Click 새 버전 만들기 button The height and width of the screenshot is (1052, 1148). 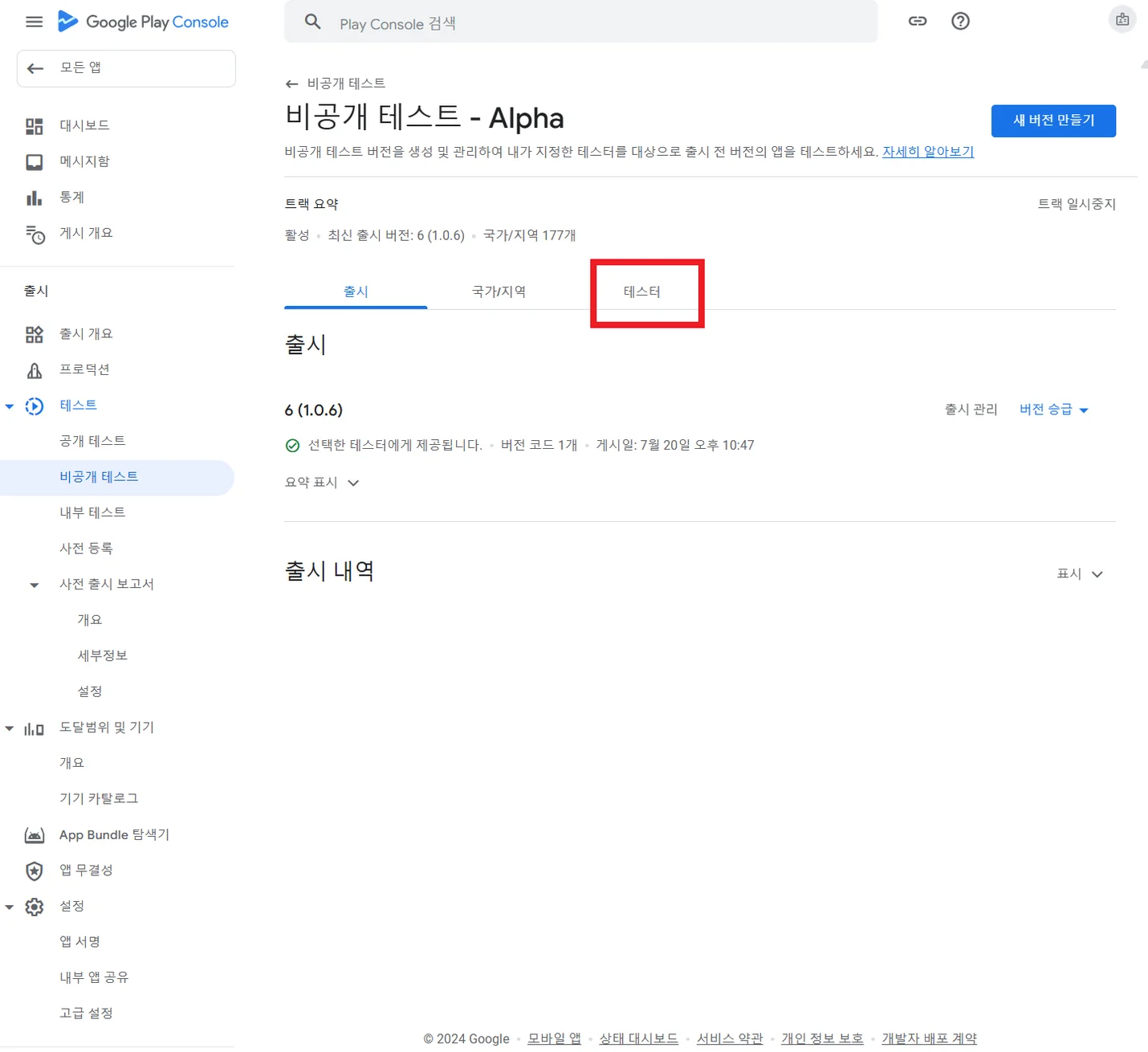click(1053, 120)
